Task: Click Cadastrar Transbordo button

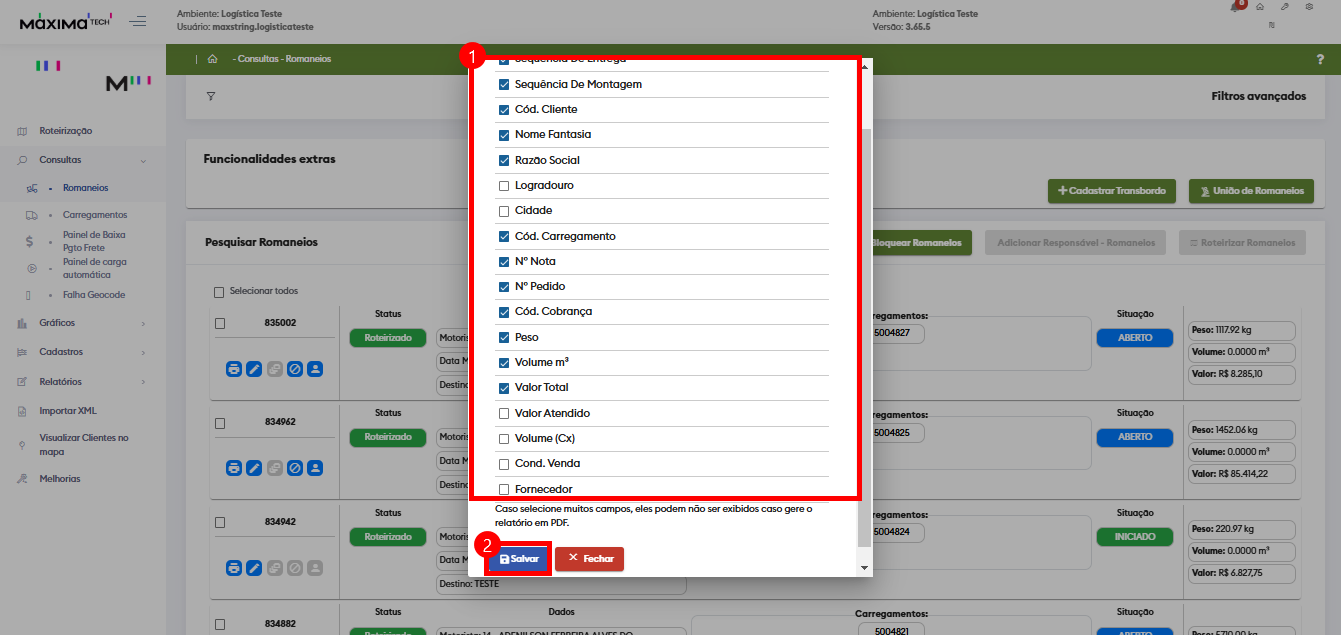Action: tap(1112, 190)
